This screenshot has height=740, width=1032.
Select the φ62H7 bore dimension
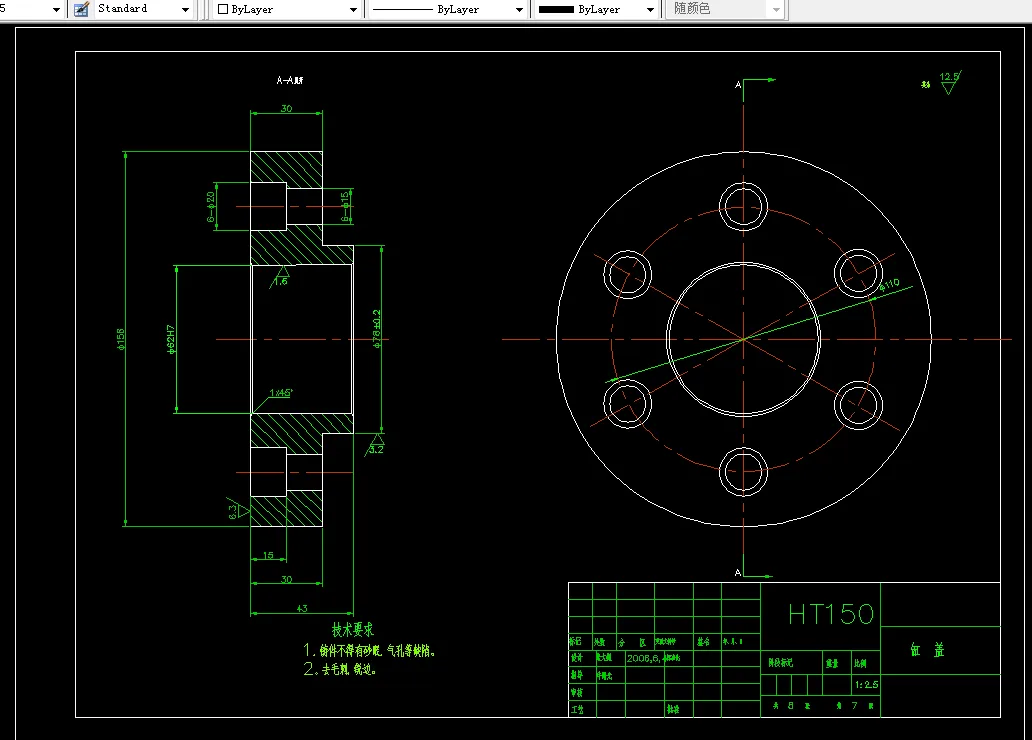pos(171,340)
